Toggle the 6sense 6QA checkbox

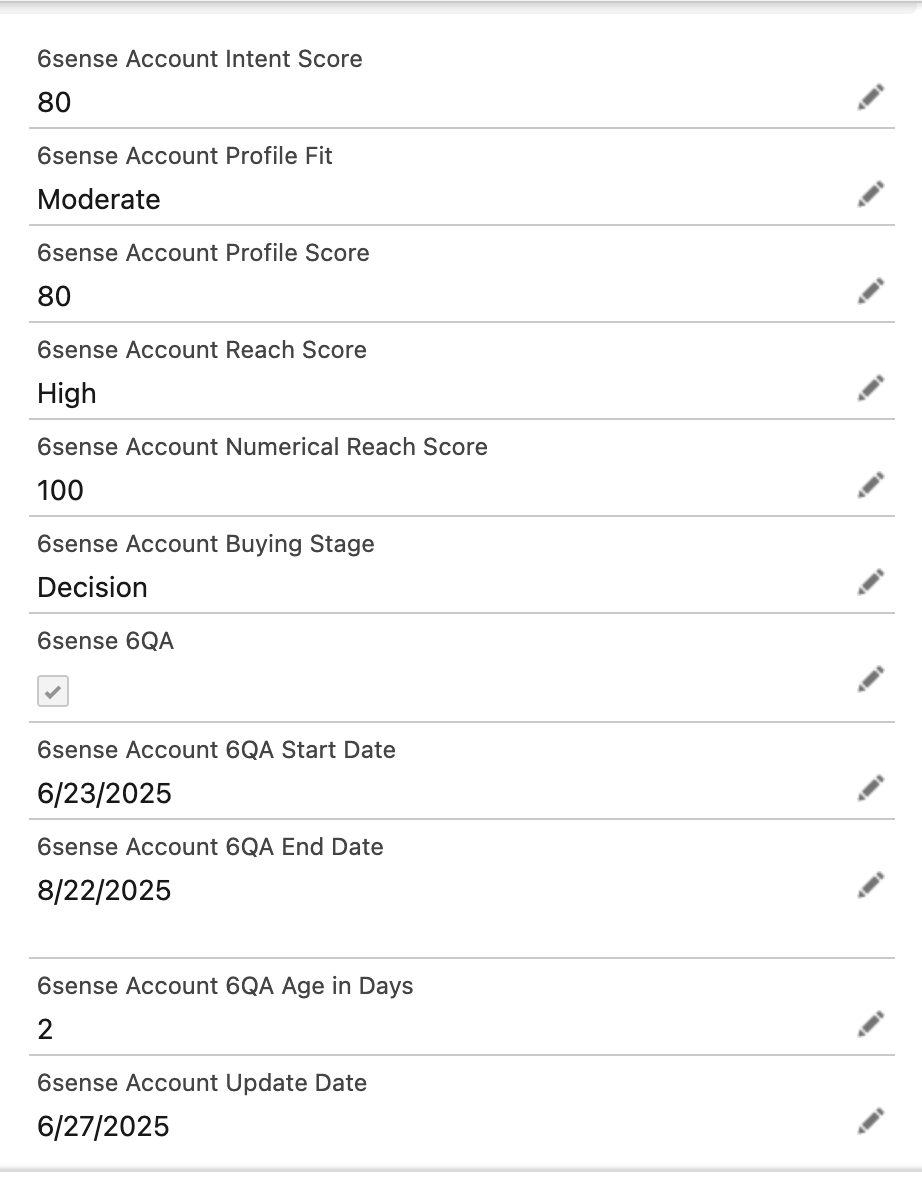[53, 691]
